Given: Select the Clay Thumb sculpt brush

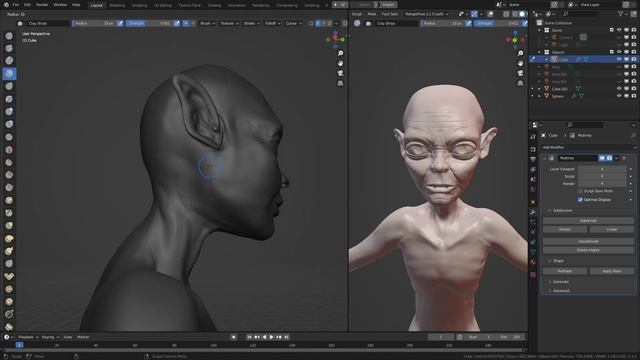Looking at the screenshot, I should tap(9, 87).
